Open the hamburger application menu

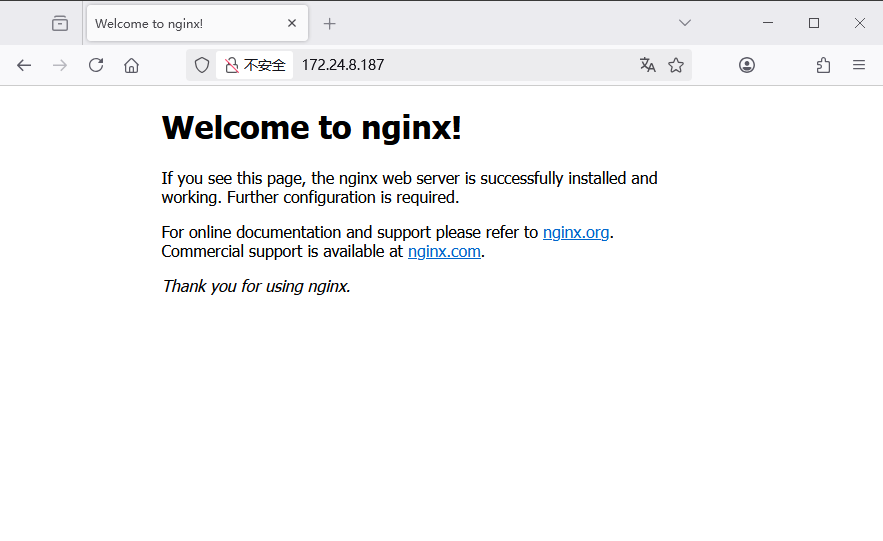pyautogui.click(x=859, y=65)
